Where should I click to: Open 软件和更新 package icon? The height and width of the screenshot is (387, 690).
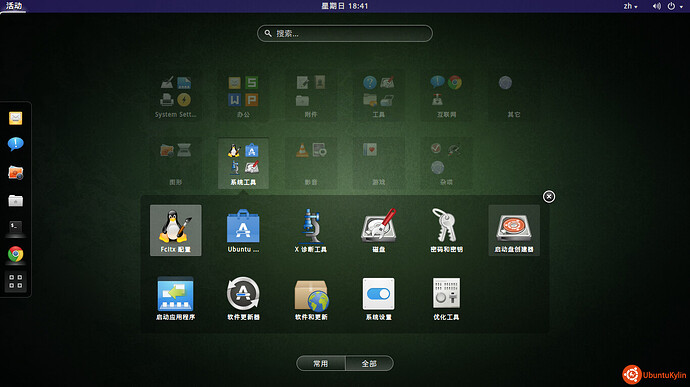(x=311, y=298)
